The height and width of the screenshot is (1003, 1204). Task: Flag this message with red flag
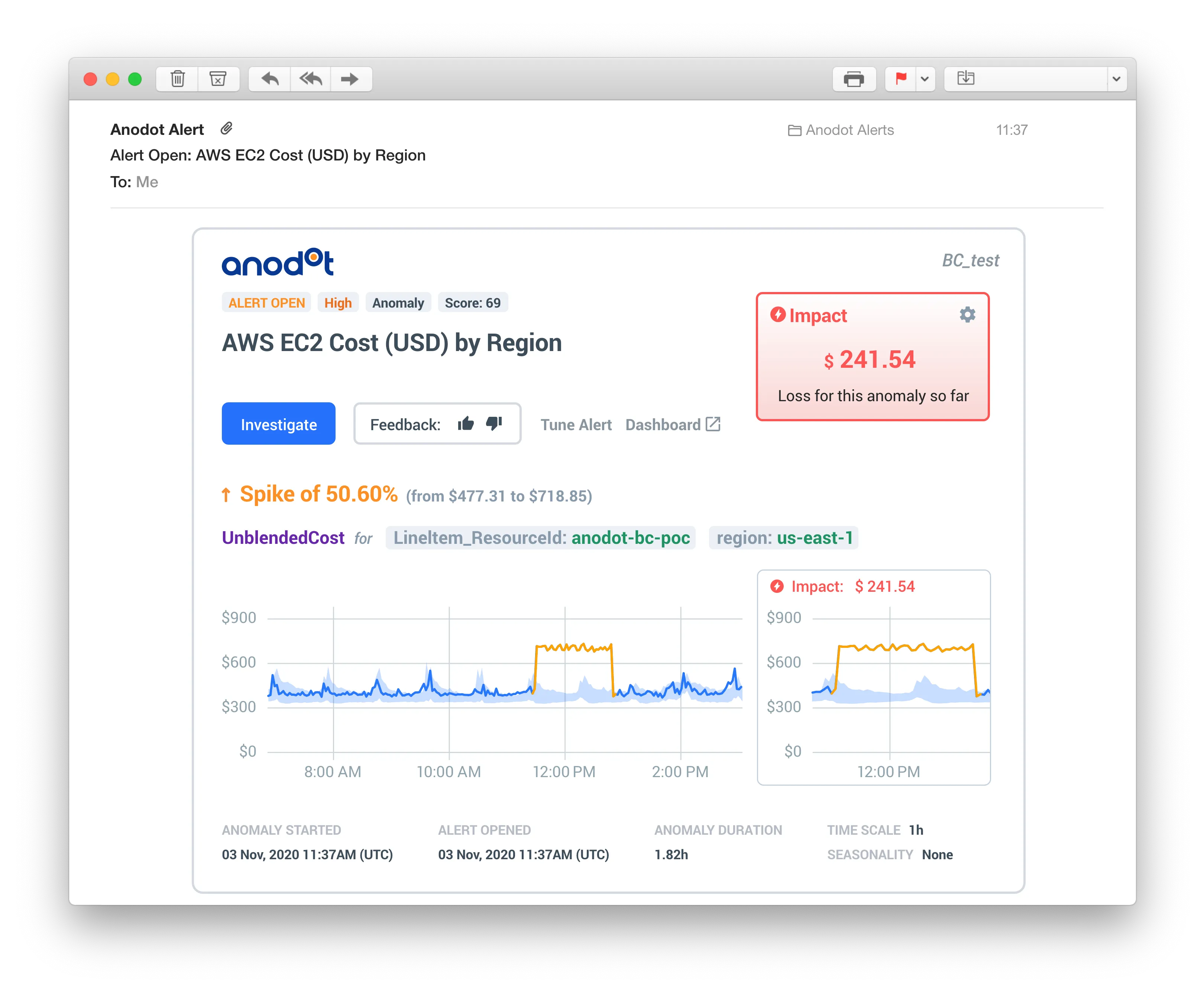pyautogui.click(x=901, y=78)
